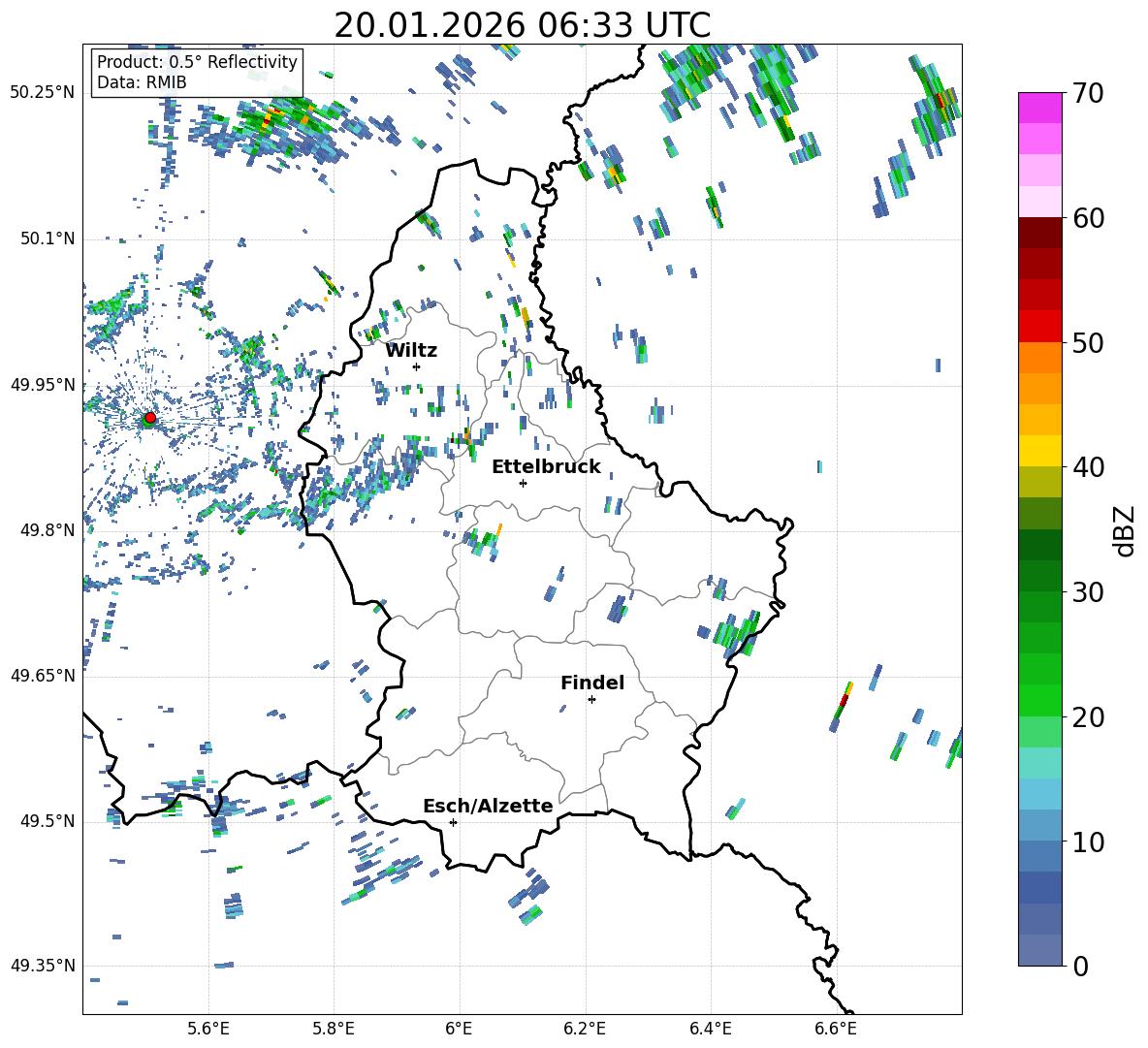Click the 10 tick on the colorbar

[x=1089, y=842]
